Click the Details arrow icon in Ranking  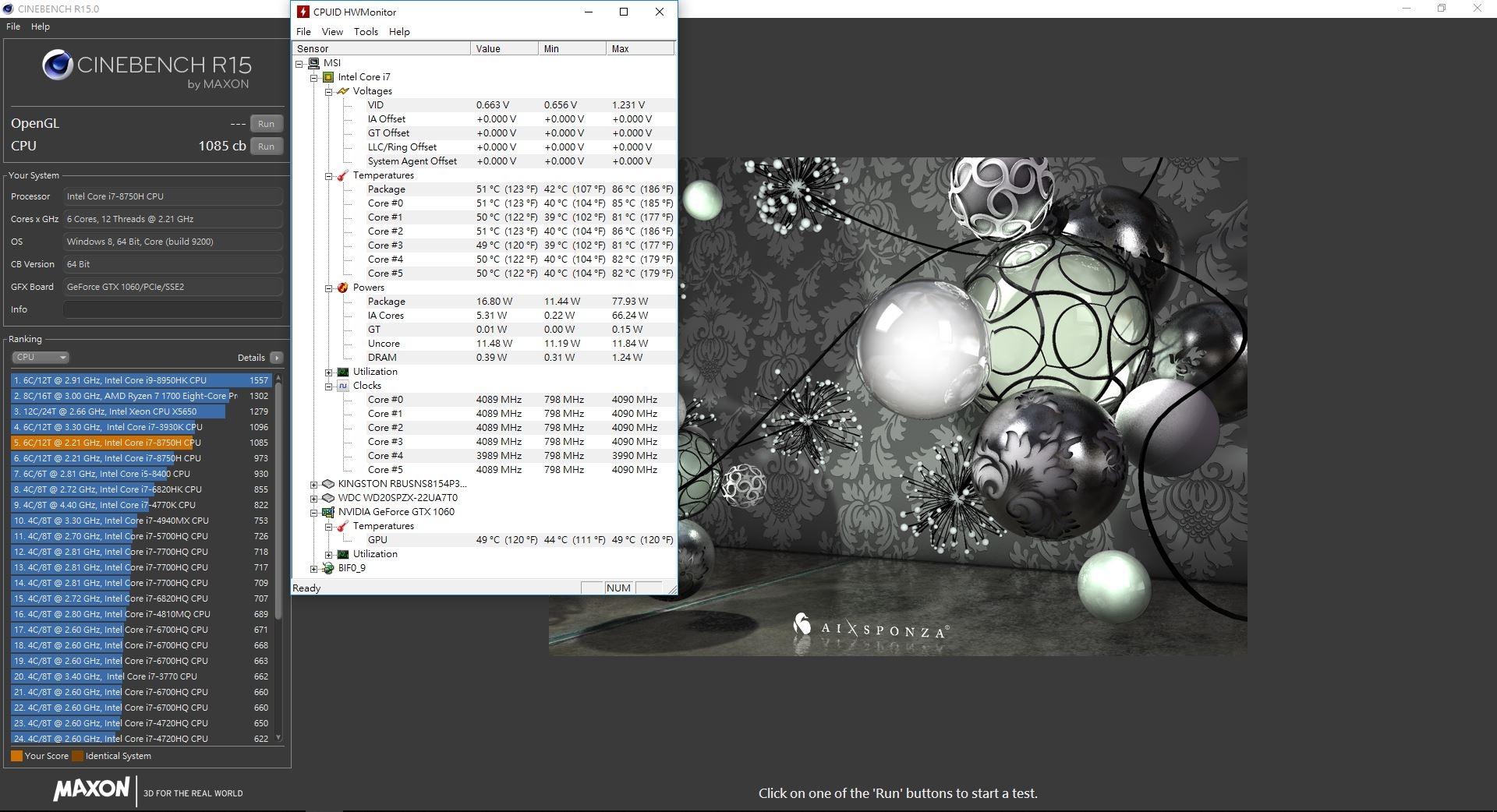tap(276, 358)
